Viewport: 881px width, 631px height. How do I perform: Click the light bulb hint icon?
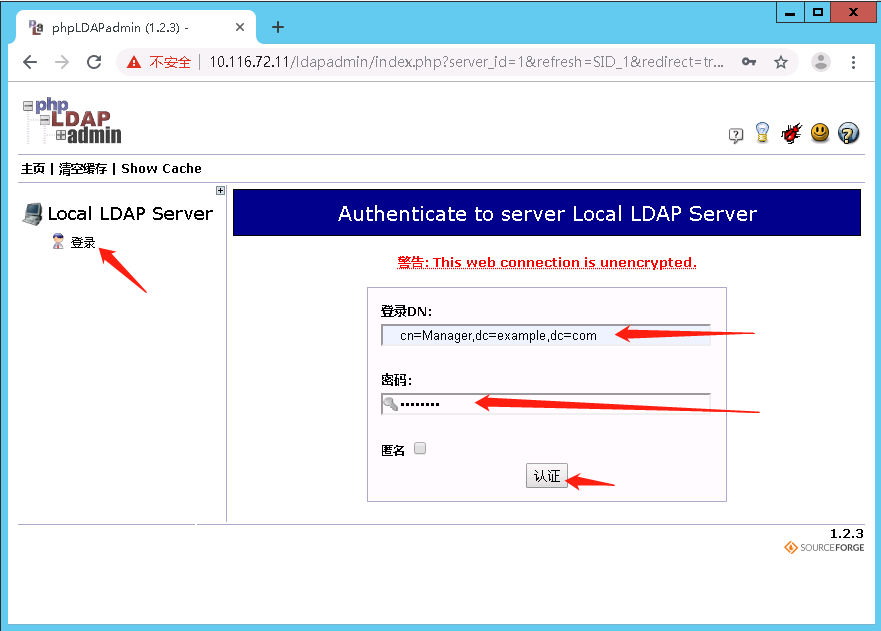(x=762, y=132)
